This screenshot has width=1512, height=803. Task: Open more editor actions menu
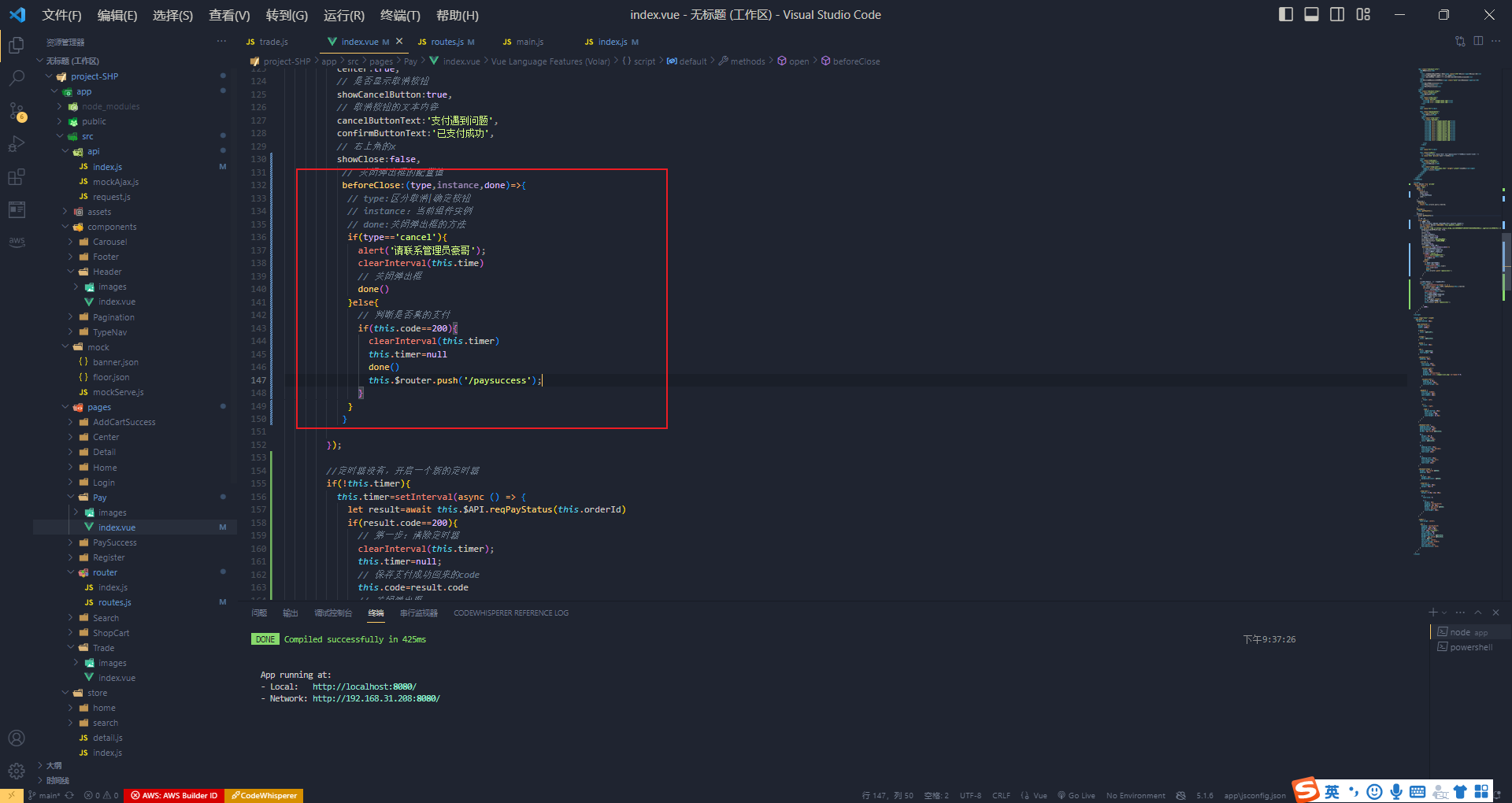pyautogui.click(x=1496, y=42)
